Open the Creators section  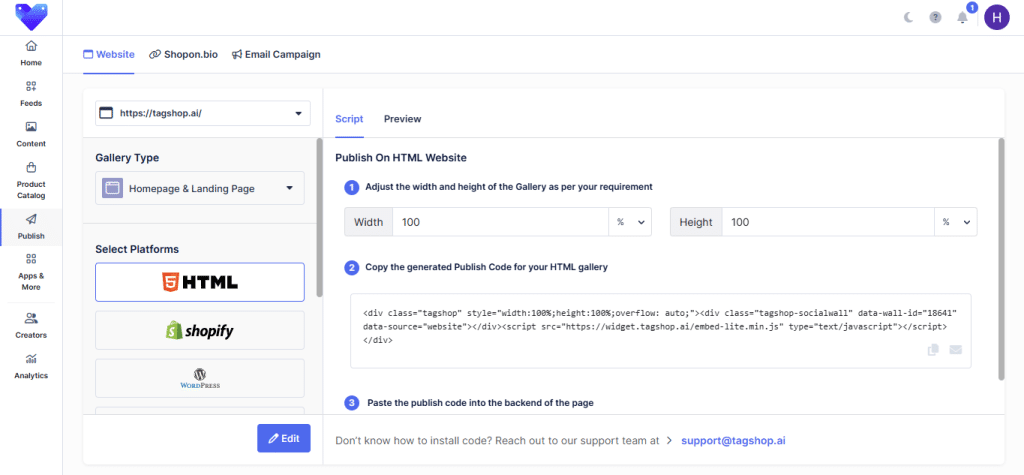click(31, 325)
